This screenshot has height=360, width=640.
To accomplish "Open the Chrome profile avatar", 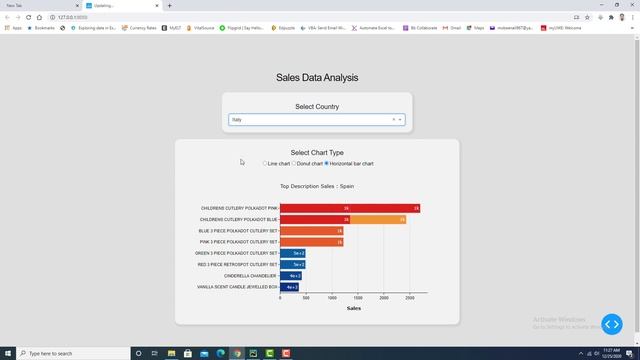I will (622, 17).
